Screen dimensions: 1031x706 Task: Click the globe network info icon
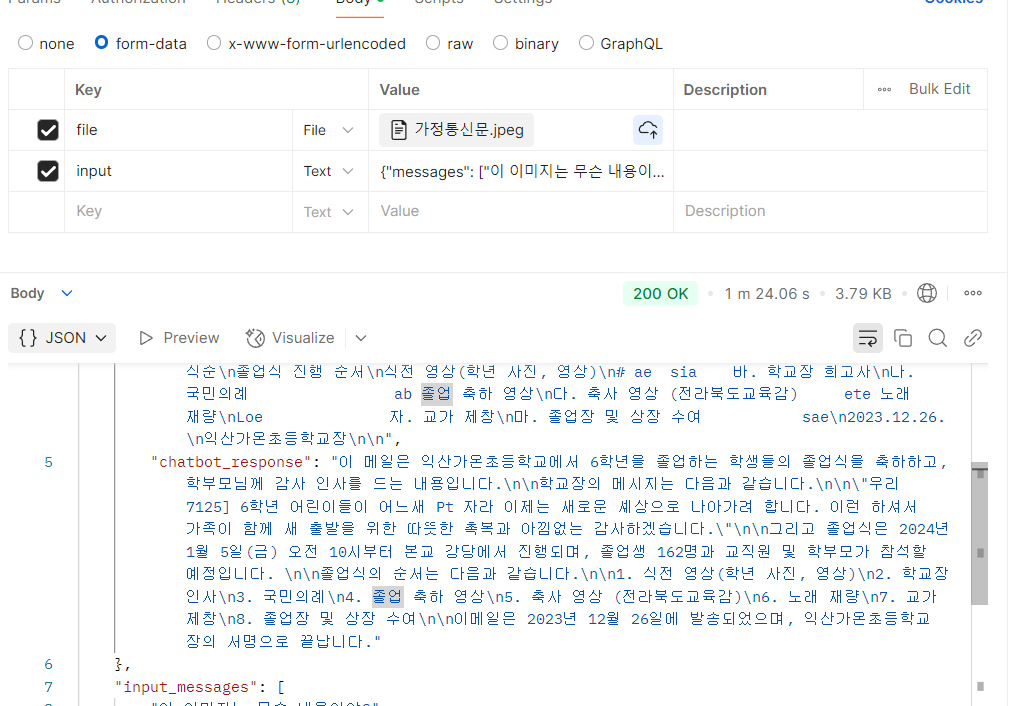pos(926,293)
